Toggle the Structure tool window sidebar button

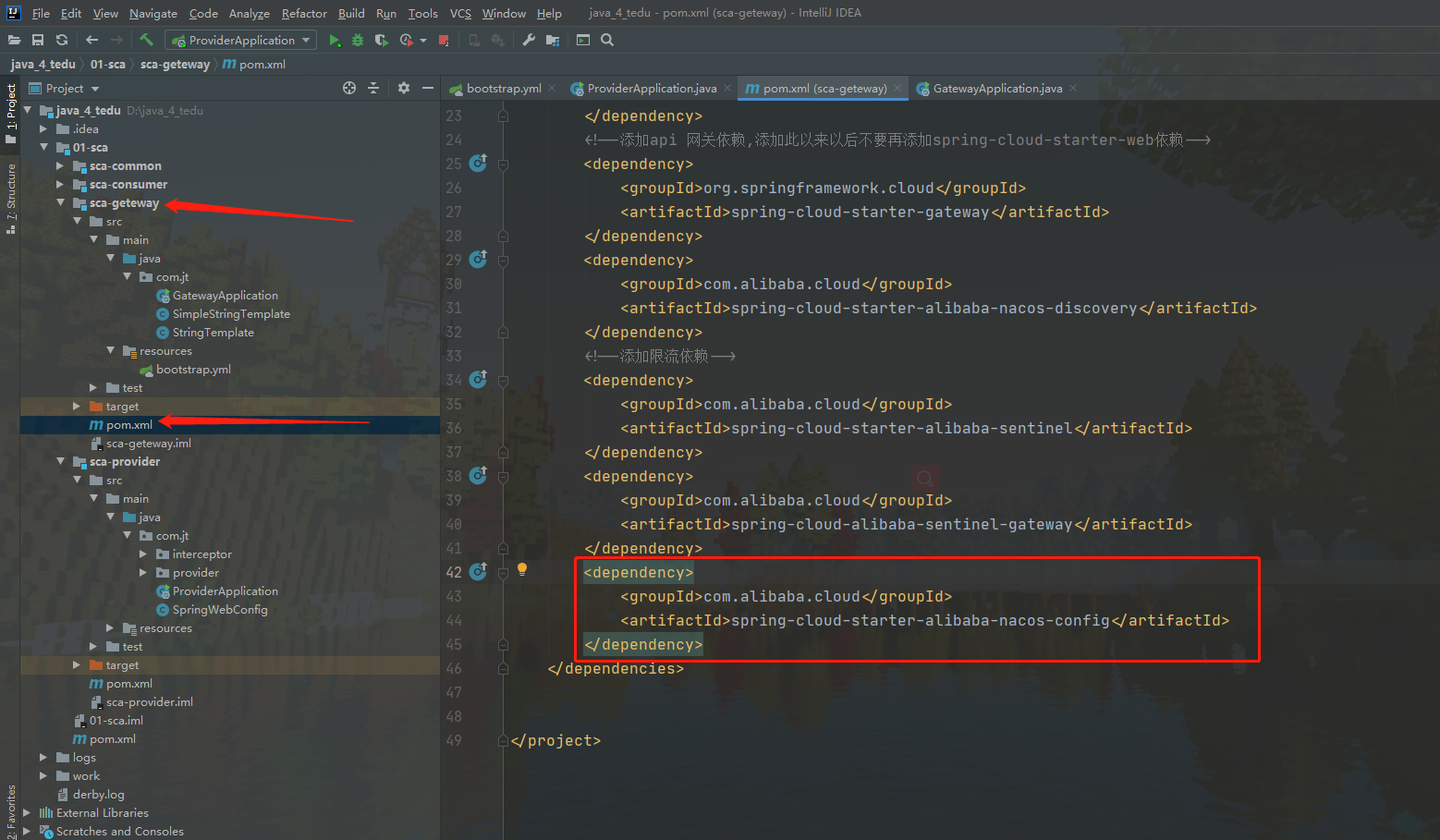coord(11,199)
